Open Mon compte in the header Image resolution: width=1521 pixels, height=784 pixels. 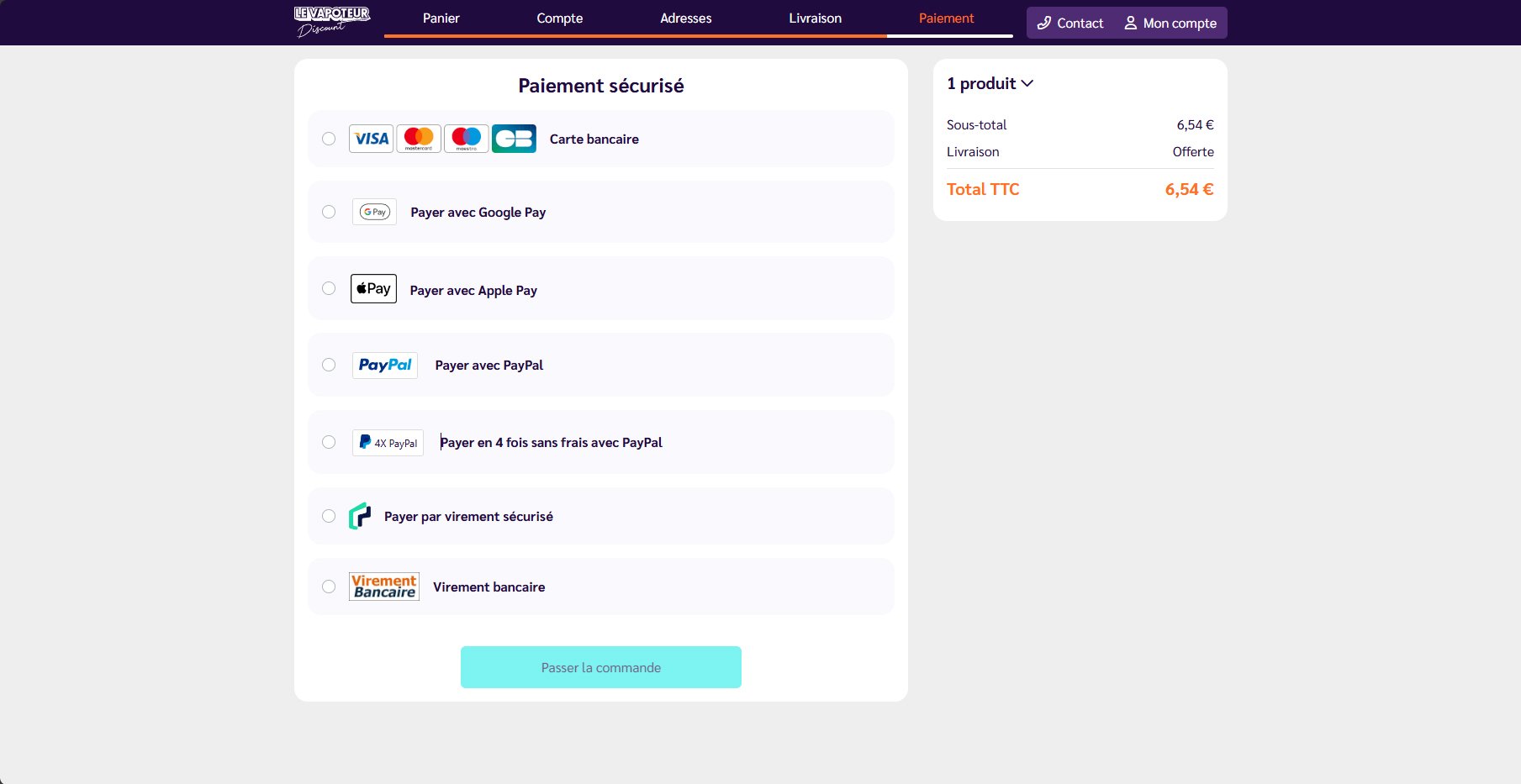pos(1170,24)
